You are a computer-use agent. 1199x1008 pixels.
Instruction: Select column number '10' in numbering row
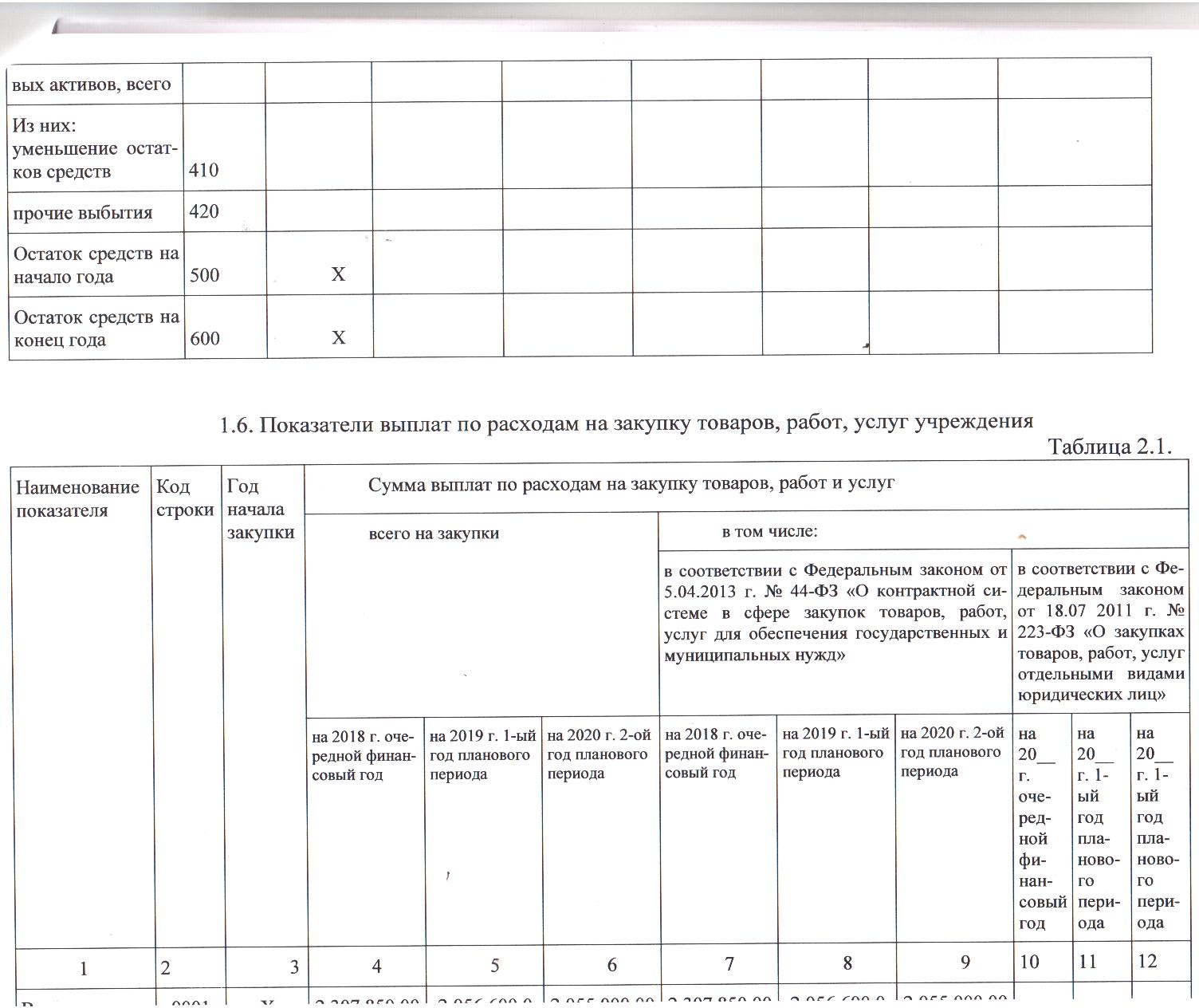point(1030,962)
